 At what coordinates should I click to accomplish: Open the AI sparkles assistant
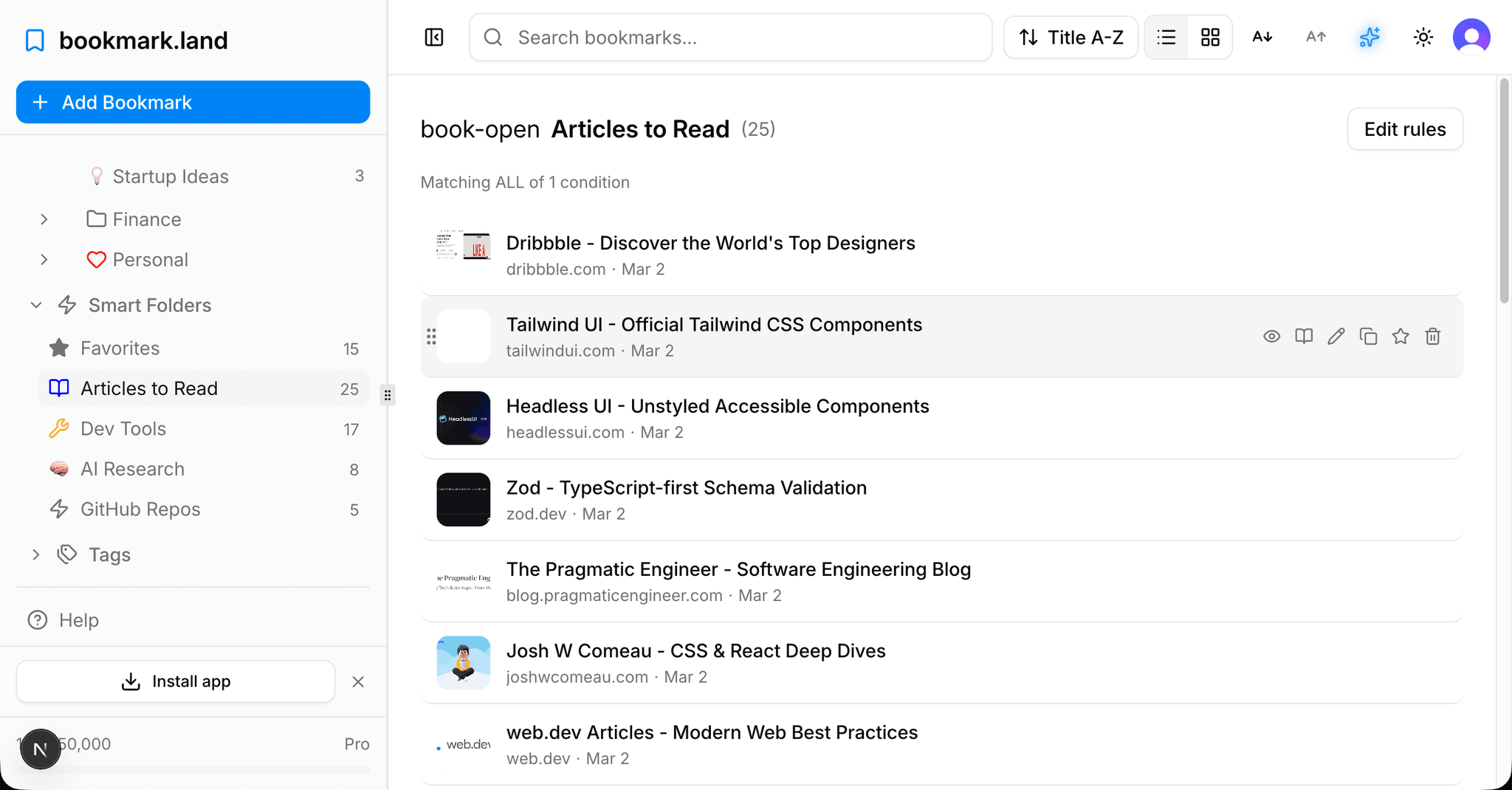(x=1370, y=37)
